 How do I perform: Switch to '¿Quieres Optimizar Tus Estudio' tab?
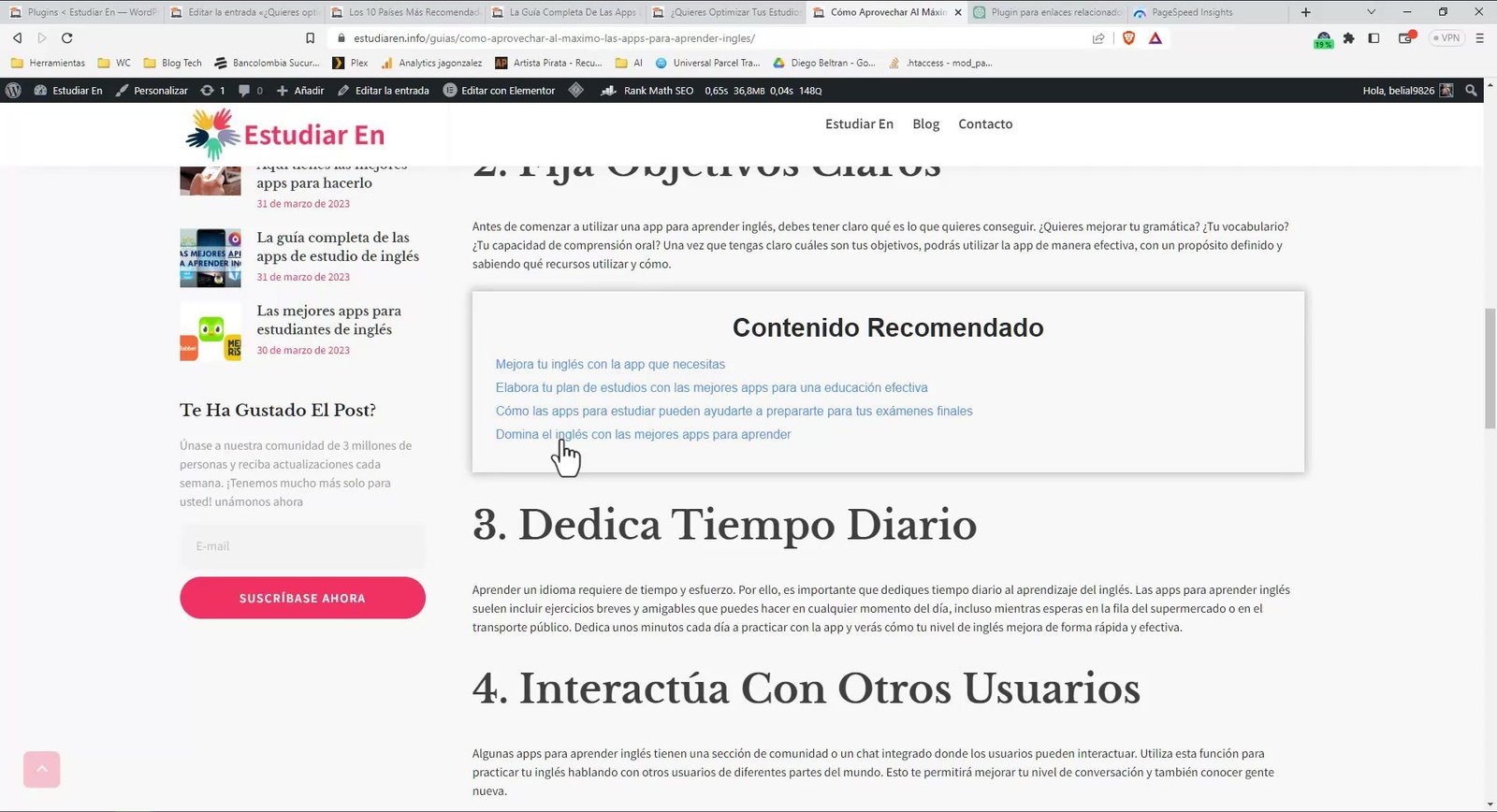click(x=725, y=12)
